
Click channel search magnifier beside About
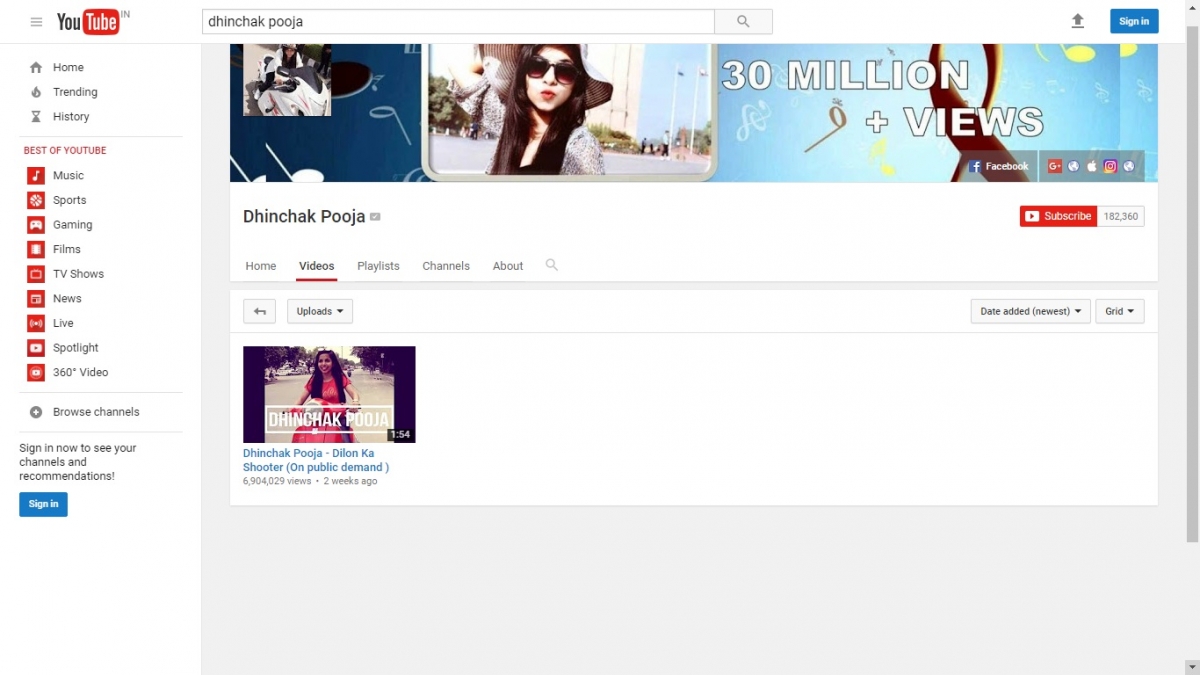point(551,265)
